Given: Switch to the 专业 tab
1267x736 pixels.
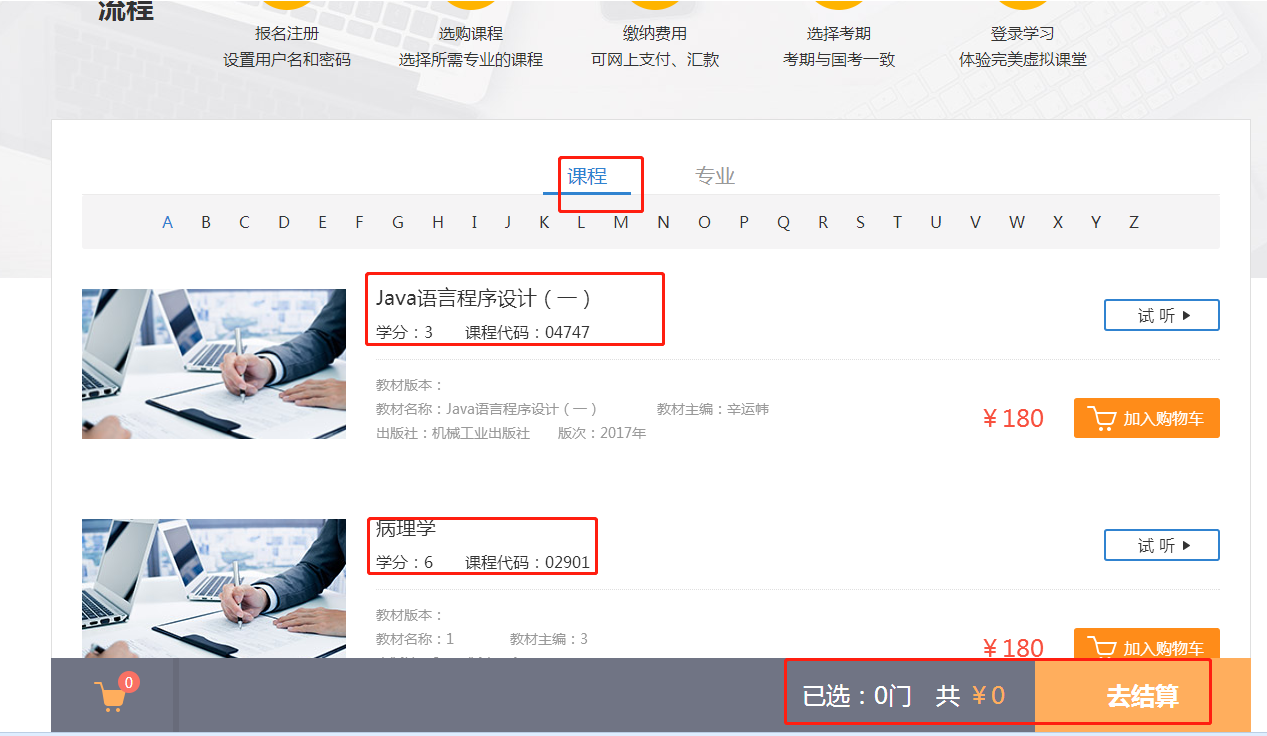Looking at the screenshot, I should 715,176.
